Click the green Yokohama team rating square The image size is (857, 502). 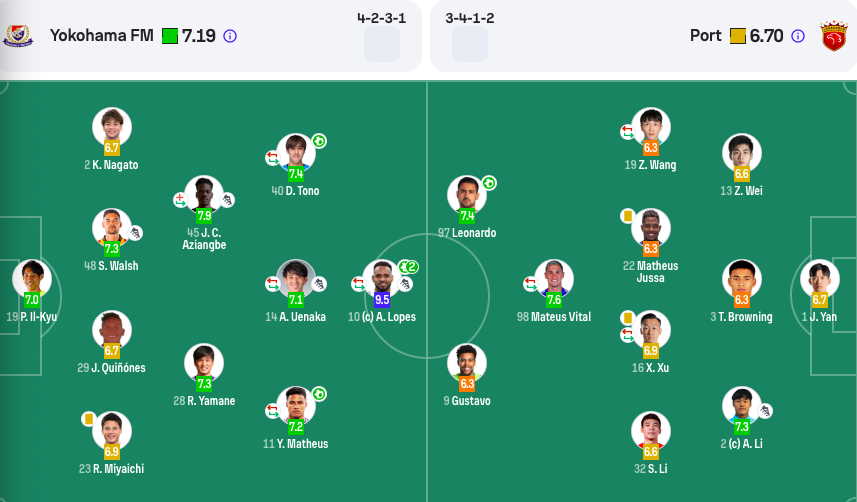[x=170, y=36]
